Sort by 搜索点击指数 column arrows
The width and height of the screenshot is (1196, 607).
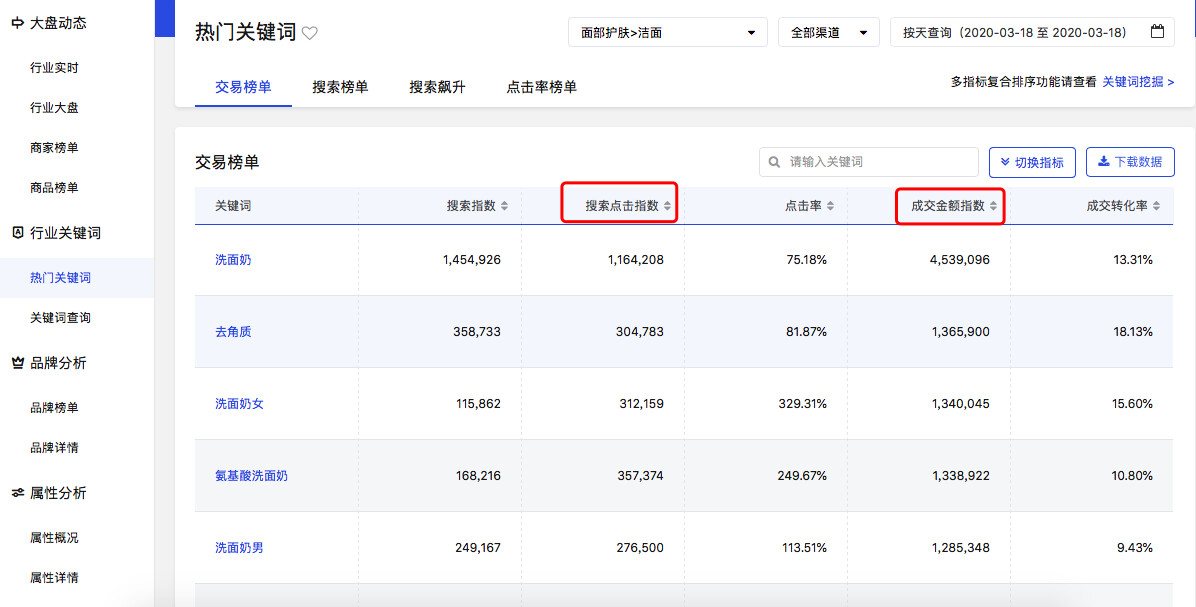click(x=668, y=206)
